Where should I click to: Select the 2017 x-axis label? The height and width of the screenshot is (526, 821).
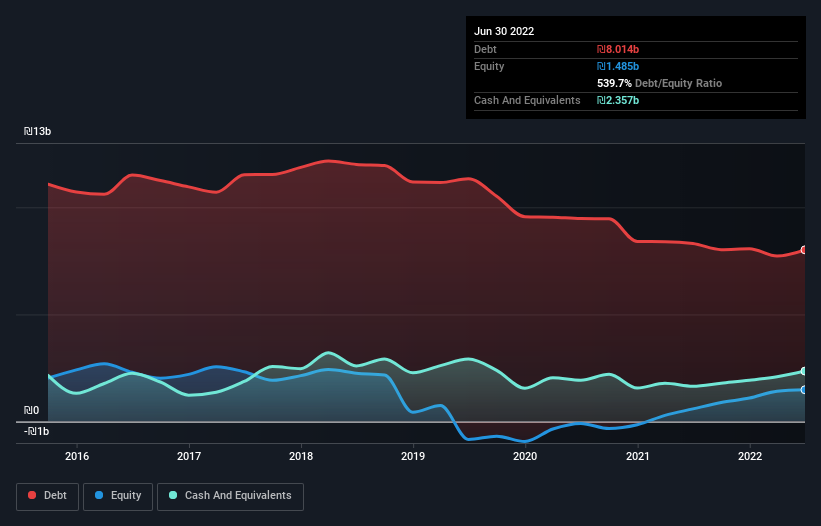(x=189, y=456)
